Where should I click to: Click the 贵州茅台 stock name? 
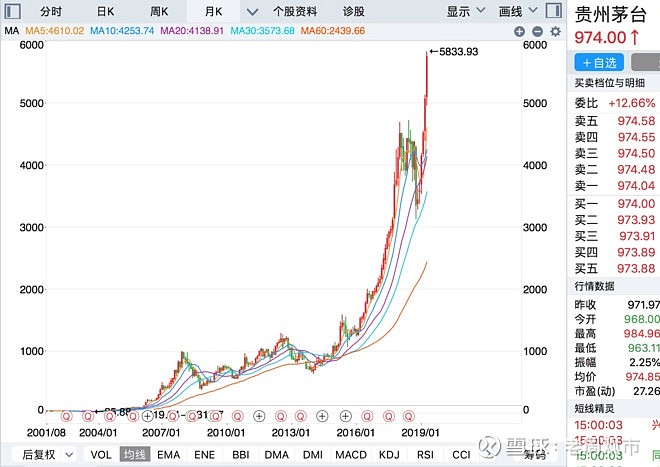(x=610, y=15)
